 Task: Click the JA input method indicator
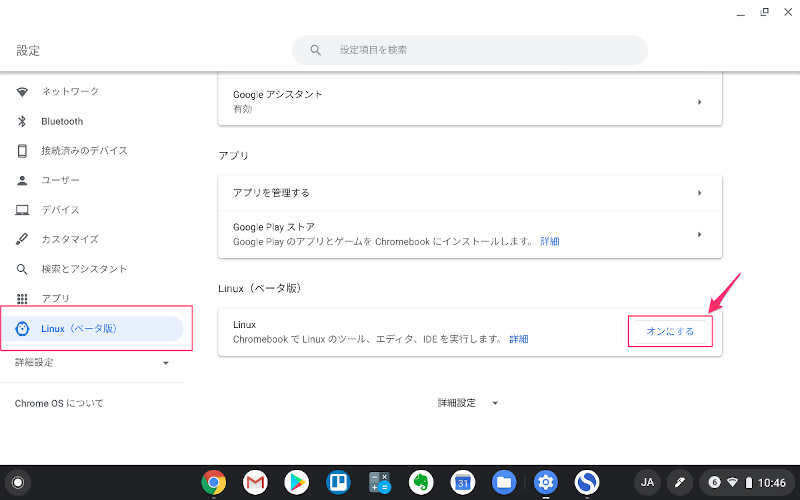tap(647, 482)
